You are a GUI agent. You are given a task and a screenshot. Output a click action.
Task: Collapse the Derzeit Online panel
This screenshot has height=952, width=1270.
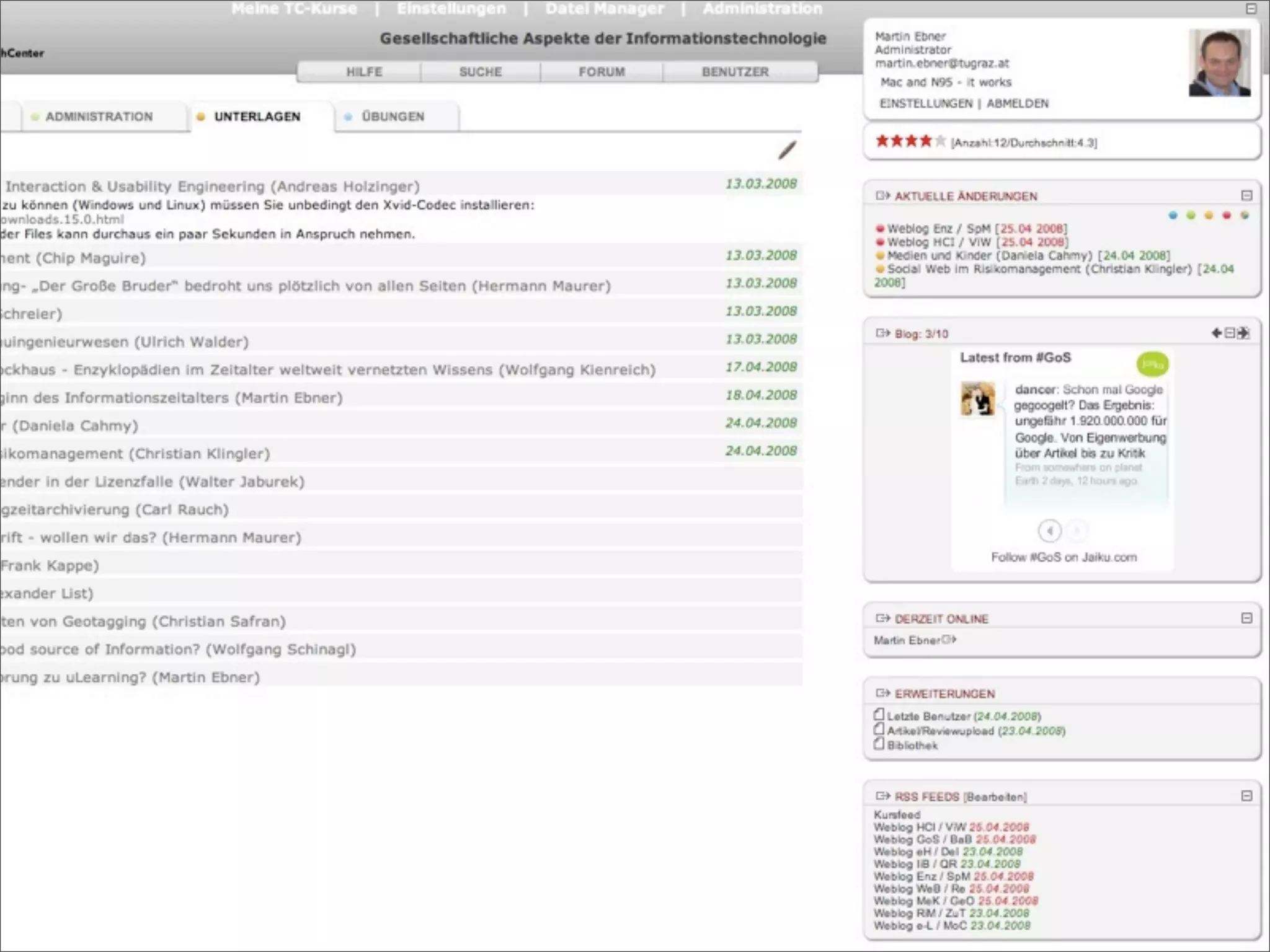[x=1246, y=619]
